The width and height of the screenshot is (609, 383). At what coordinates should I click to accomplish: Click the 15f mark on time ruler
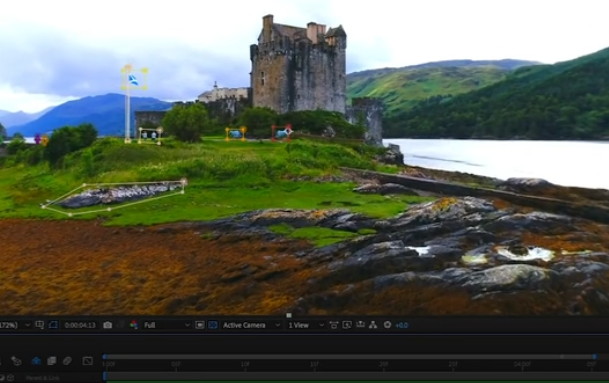coord(314,364)
